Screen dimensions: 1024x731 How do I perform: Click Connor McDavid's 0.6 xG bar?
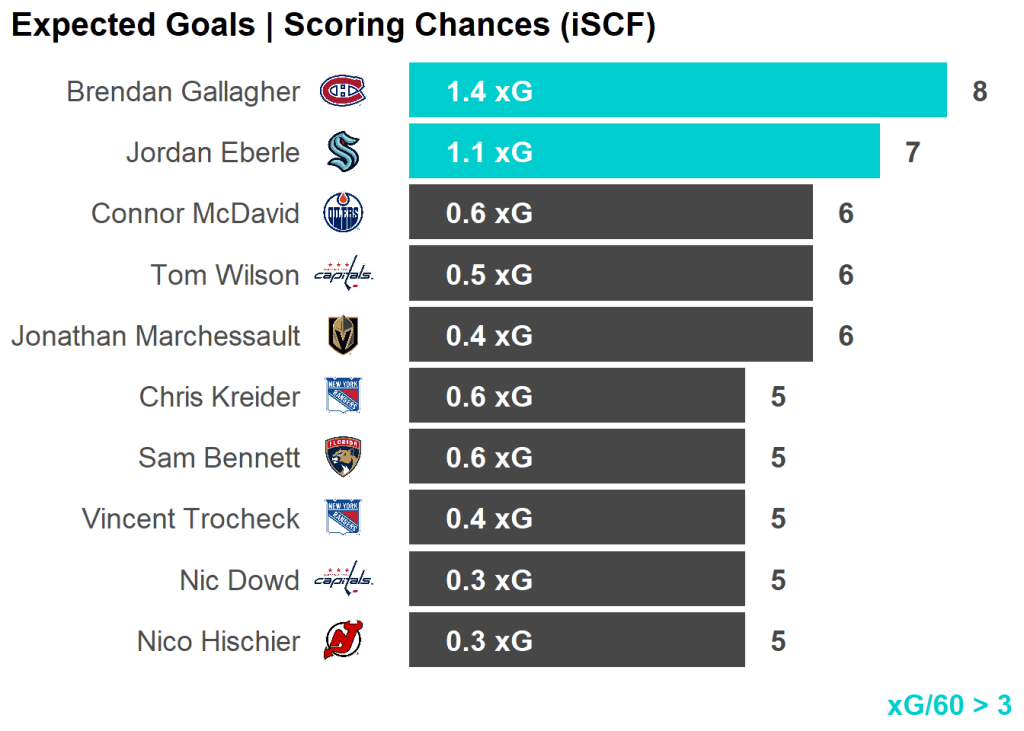610,213
